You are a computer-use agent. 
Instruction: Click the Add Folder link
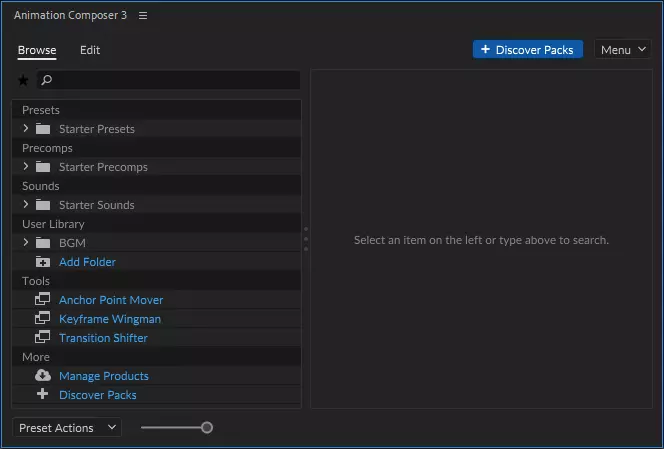[87, 262]
